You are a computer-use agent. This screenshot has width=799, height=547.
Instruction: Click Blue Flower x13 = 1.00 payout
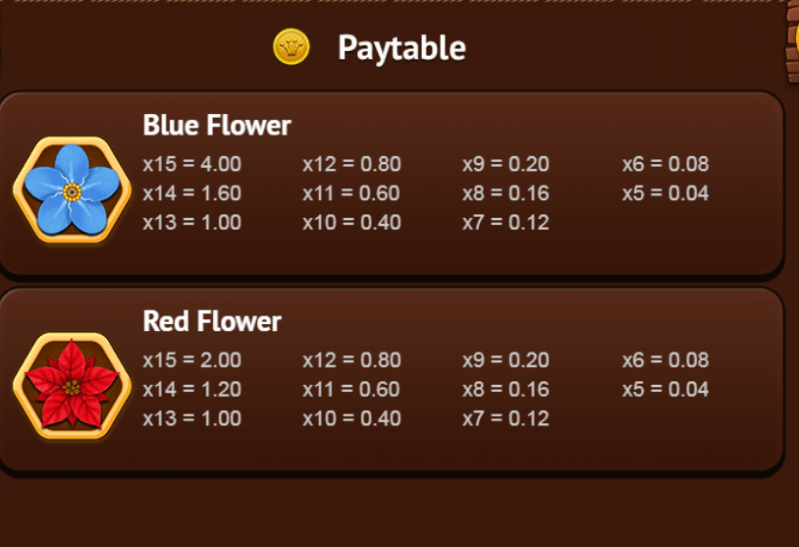pyautogui.click(x=192, y=222)
